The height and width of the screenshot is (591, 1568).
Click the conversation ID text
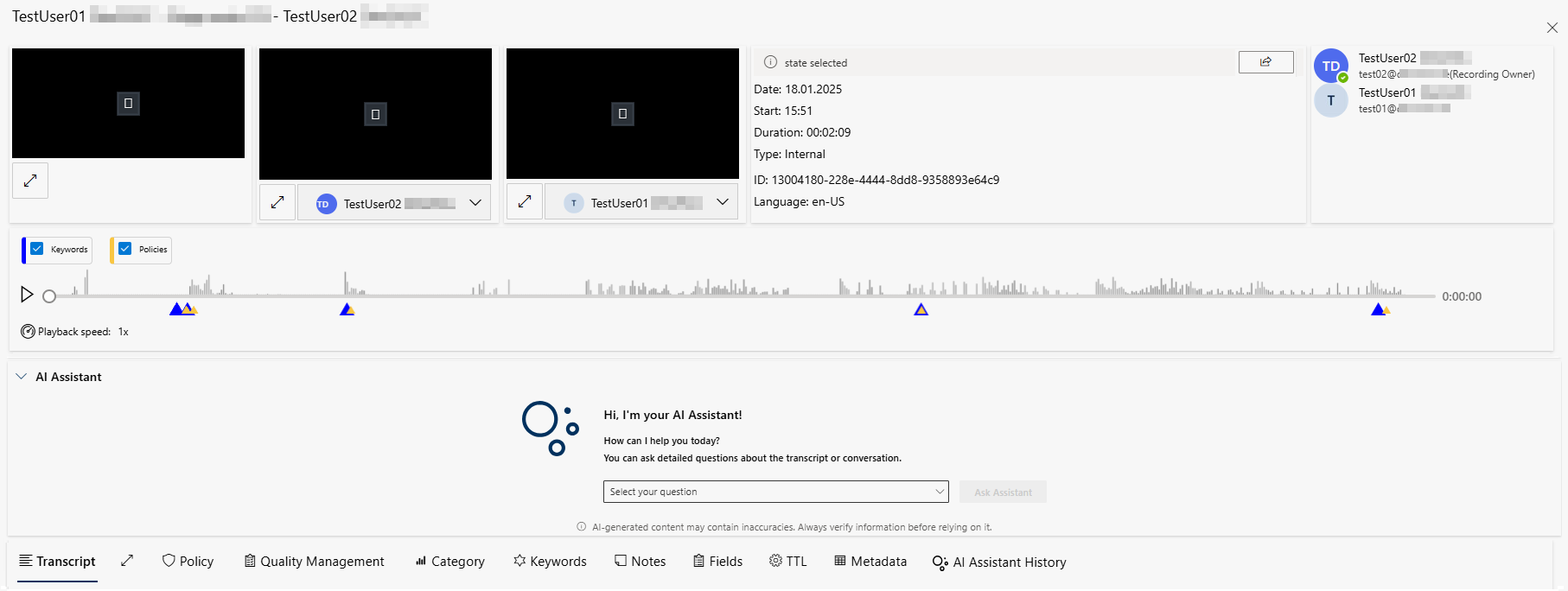pos(876,180)
